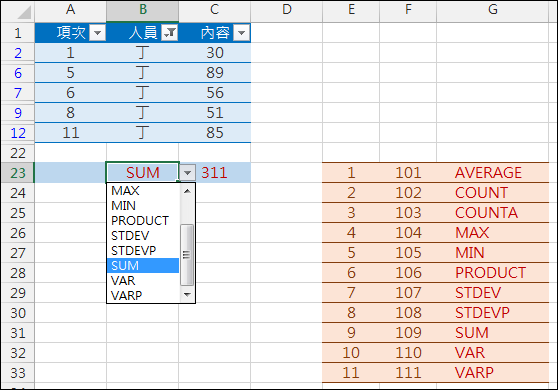Choose STDEVP from the dropdown list

(x=143, y=251)
